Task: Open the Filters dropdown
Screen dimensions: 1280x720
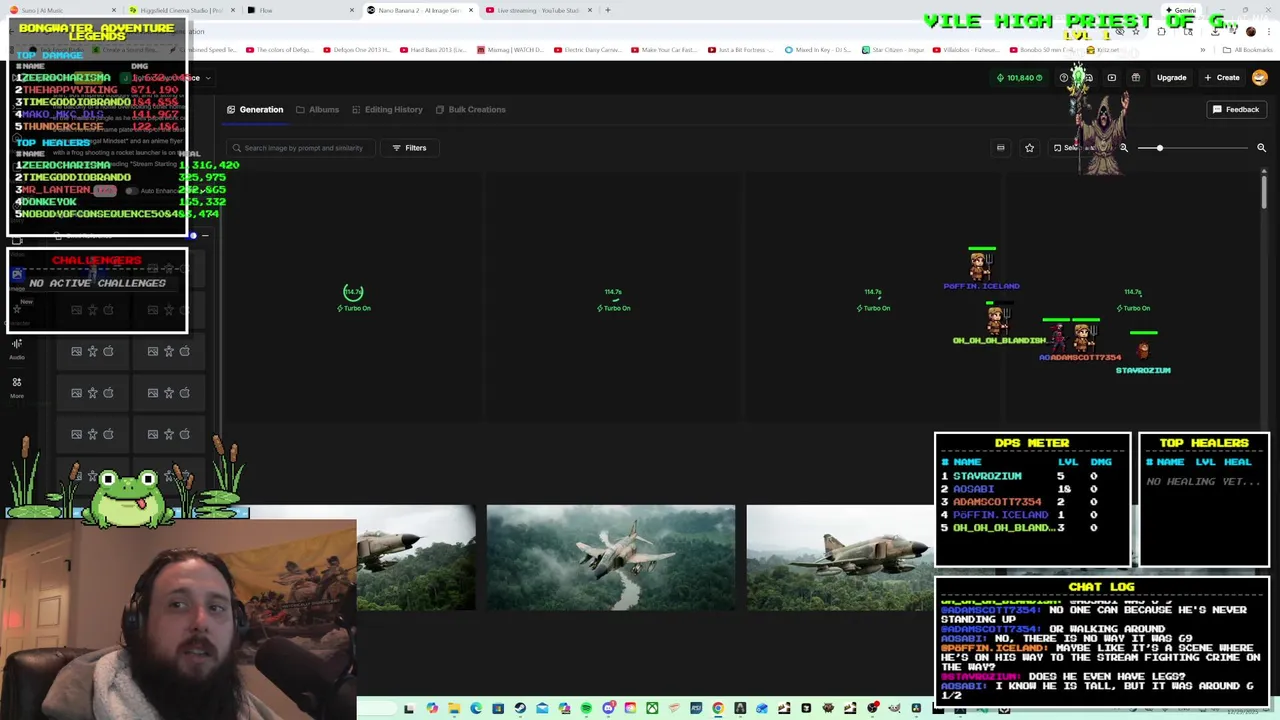Action: tap(409, 148)
